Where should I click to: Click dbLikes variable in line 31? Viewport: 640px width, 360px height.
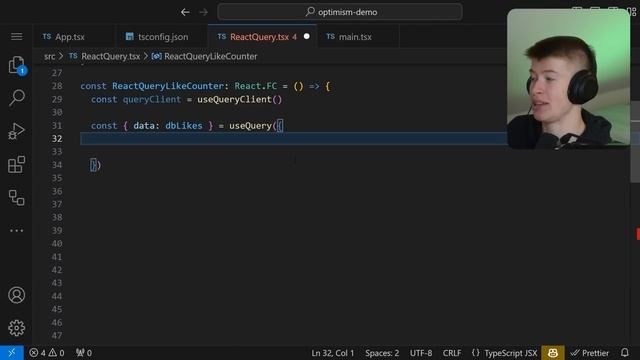coord(184,126)
